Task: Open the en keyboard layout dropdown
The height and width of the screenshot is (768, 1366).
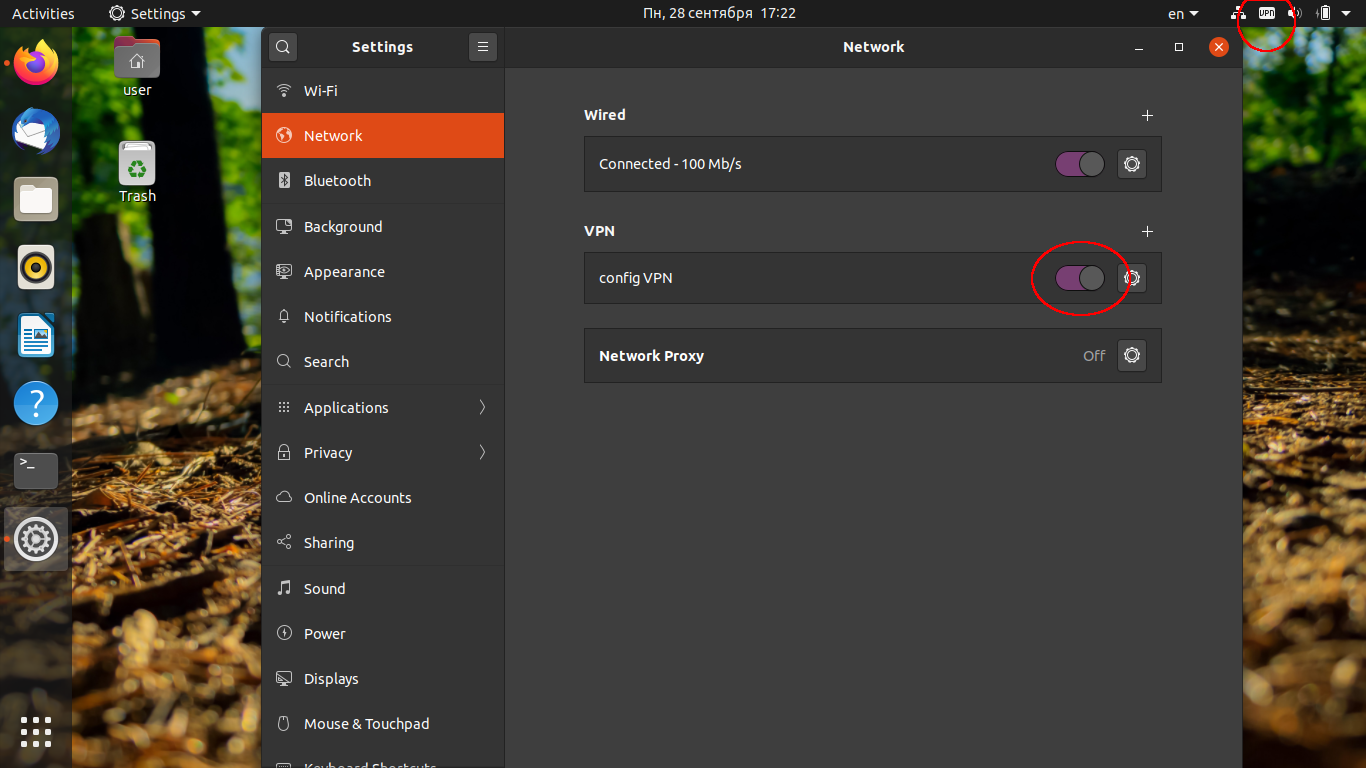Action: [x=1183, y=14]
